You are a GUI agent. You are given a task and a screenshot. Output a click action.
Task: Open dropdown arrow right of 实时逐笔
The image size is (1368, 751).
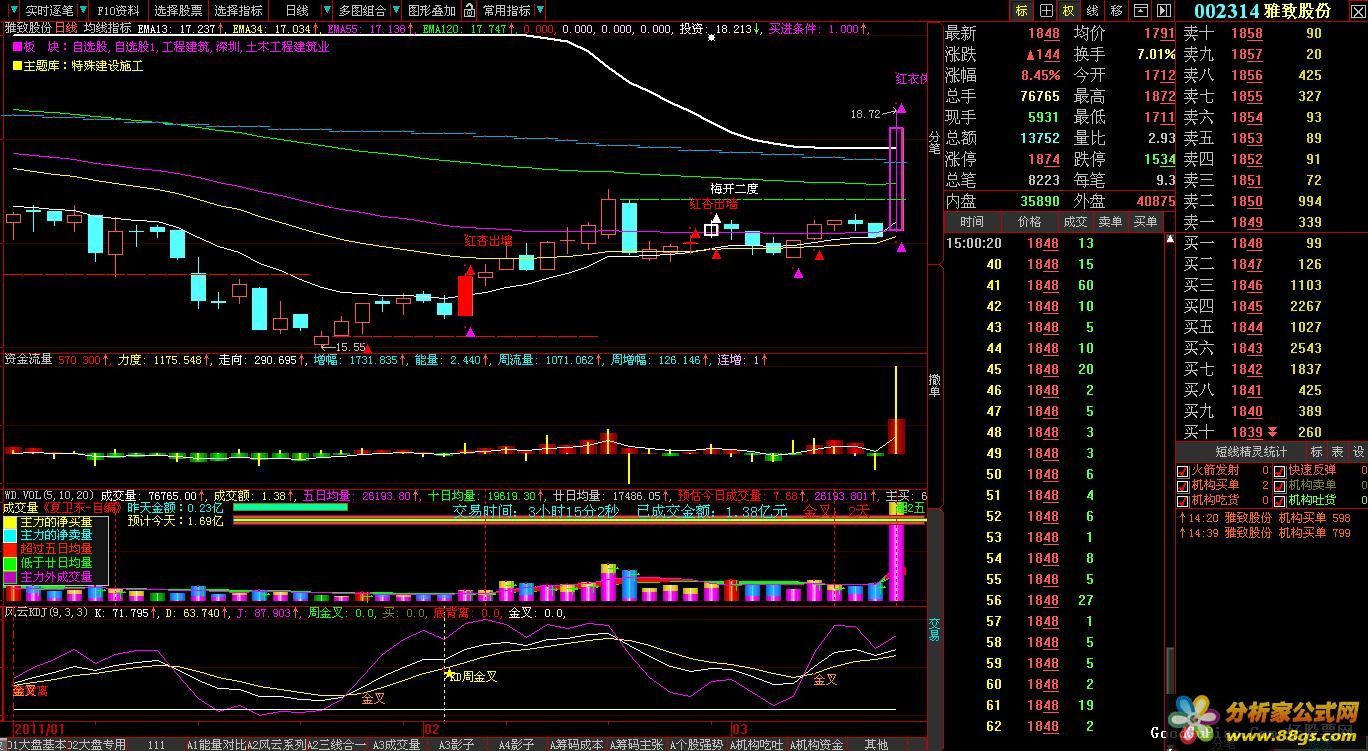pos(84,10)
